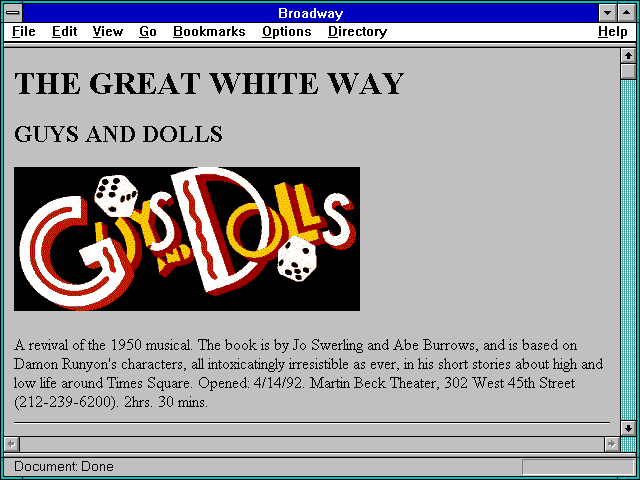Click the vertical scrollbar up arrow
Screen dimensions: 640x480
click(x=628, y=56)
